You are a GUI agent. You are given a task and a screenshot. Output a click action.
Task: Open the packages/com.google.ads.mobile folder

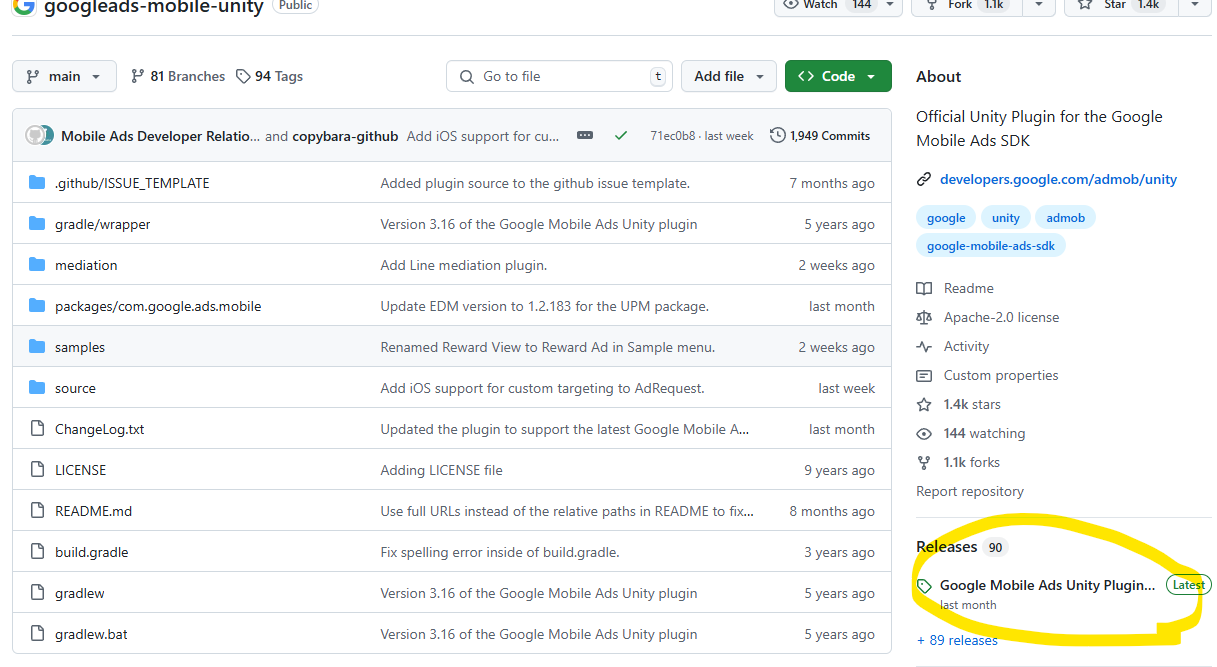coord(158,306)
